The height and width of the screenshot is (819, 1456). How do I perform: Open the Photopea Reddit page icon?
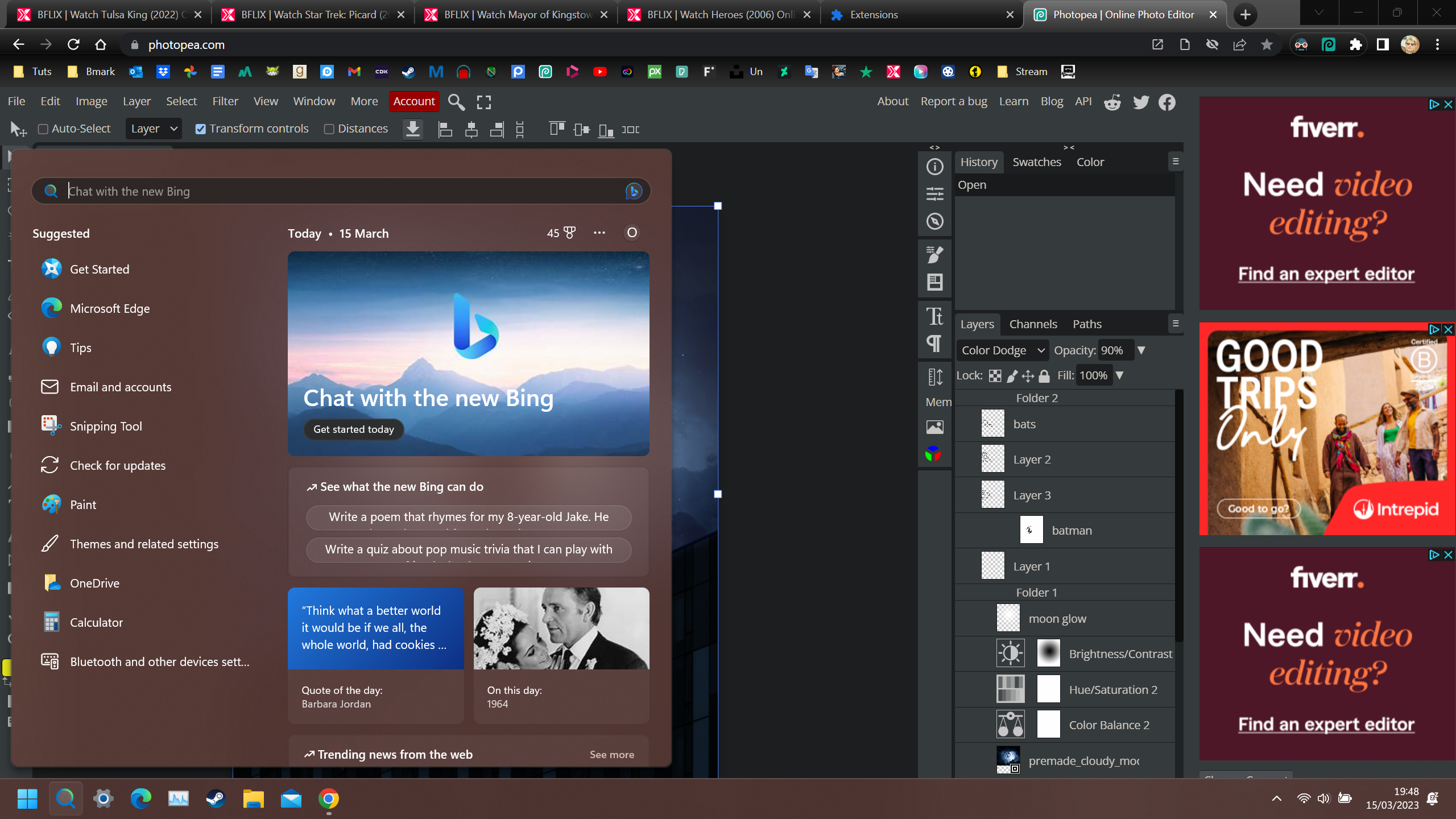[x=1112, y=102]
